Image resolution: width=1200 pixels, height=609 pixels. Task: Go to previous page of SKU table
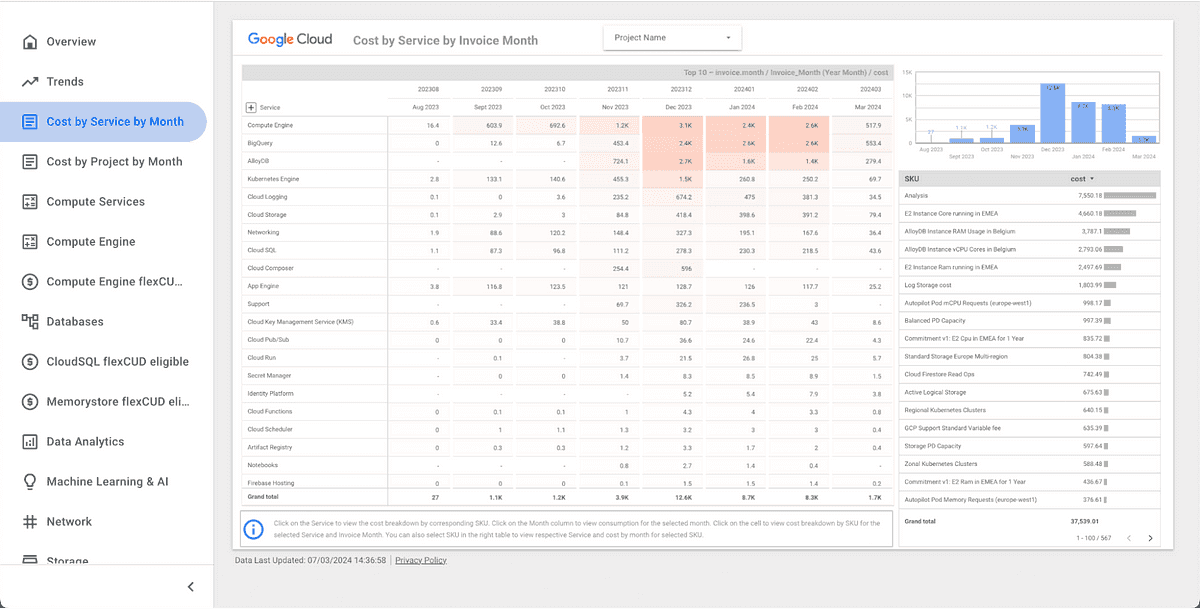pos(1129,538)
